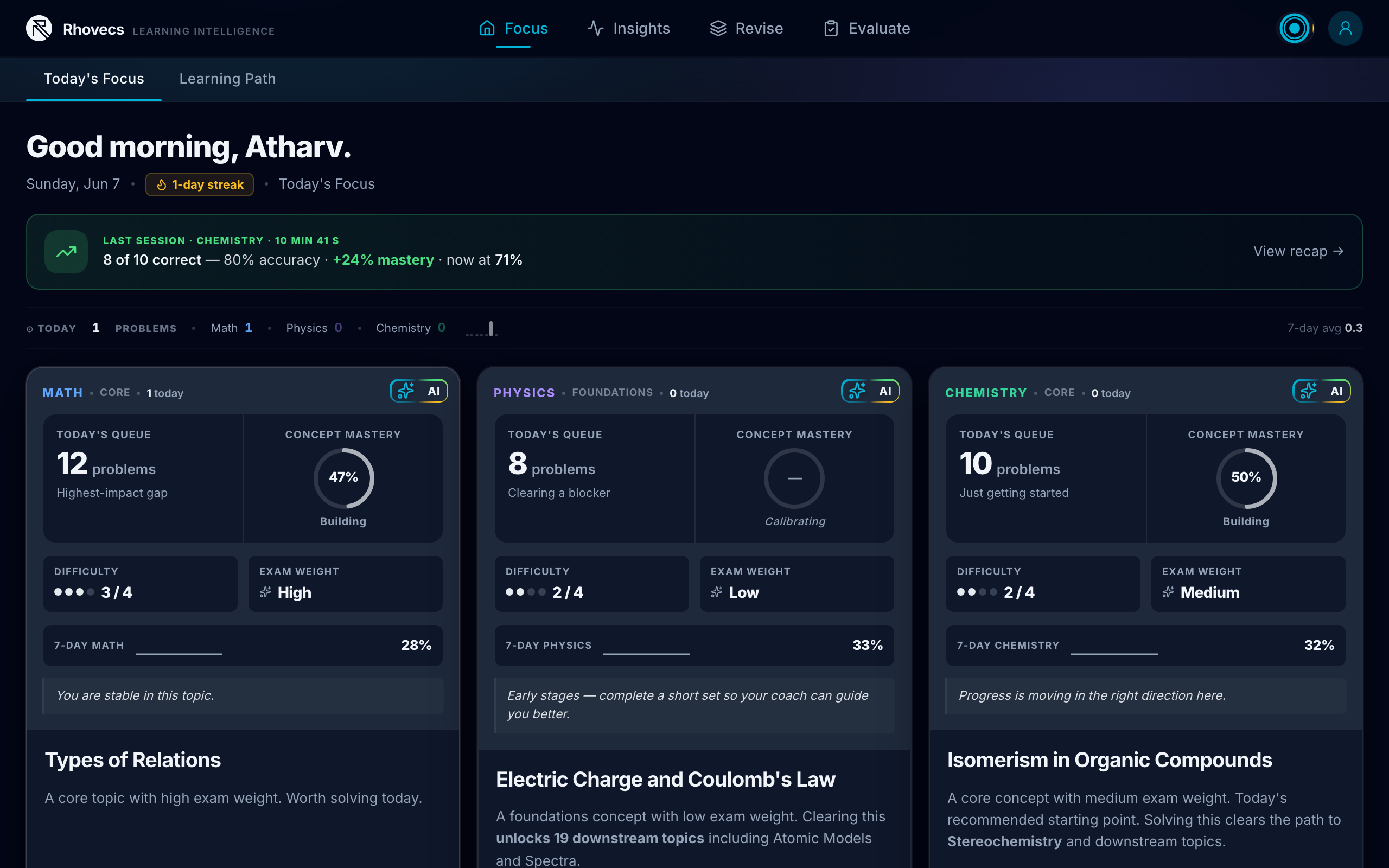
Task: Click the glowing cyan orb icon
Action: (1294, 28)
